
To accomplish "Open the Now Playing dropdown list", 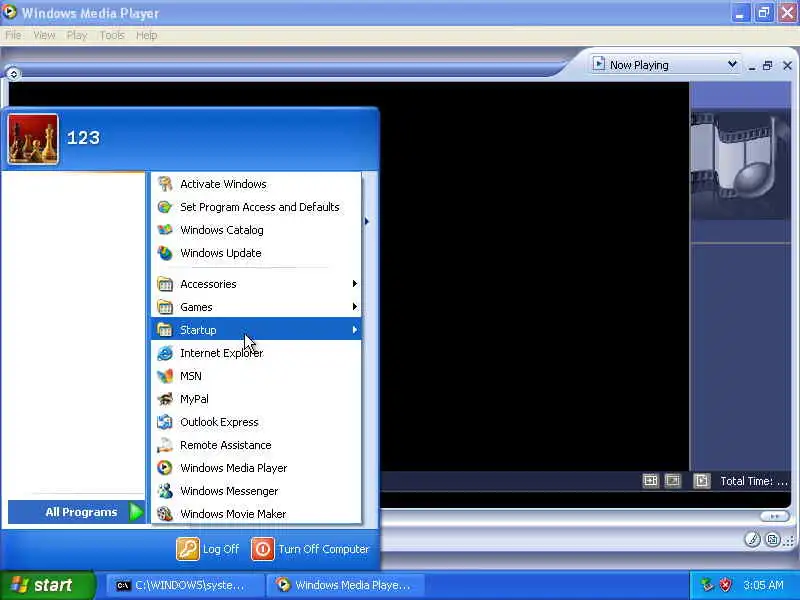I will click(x=732, y=65).
